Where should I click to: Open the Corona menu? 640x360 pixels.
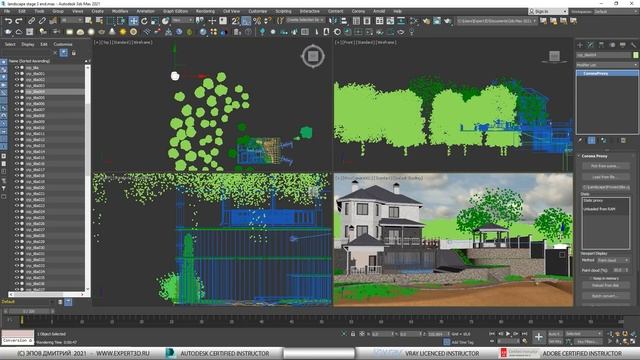pyautogui.click(x=358, y=11)
